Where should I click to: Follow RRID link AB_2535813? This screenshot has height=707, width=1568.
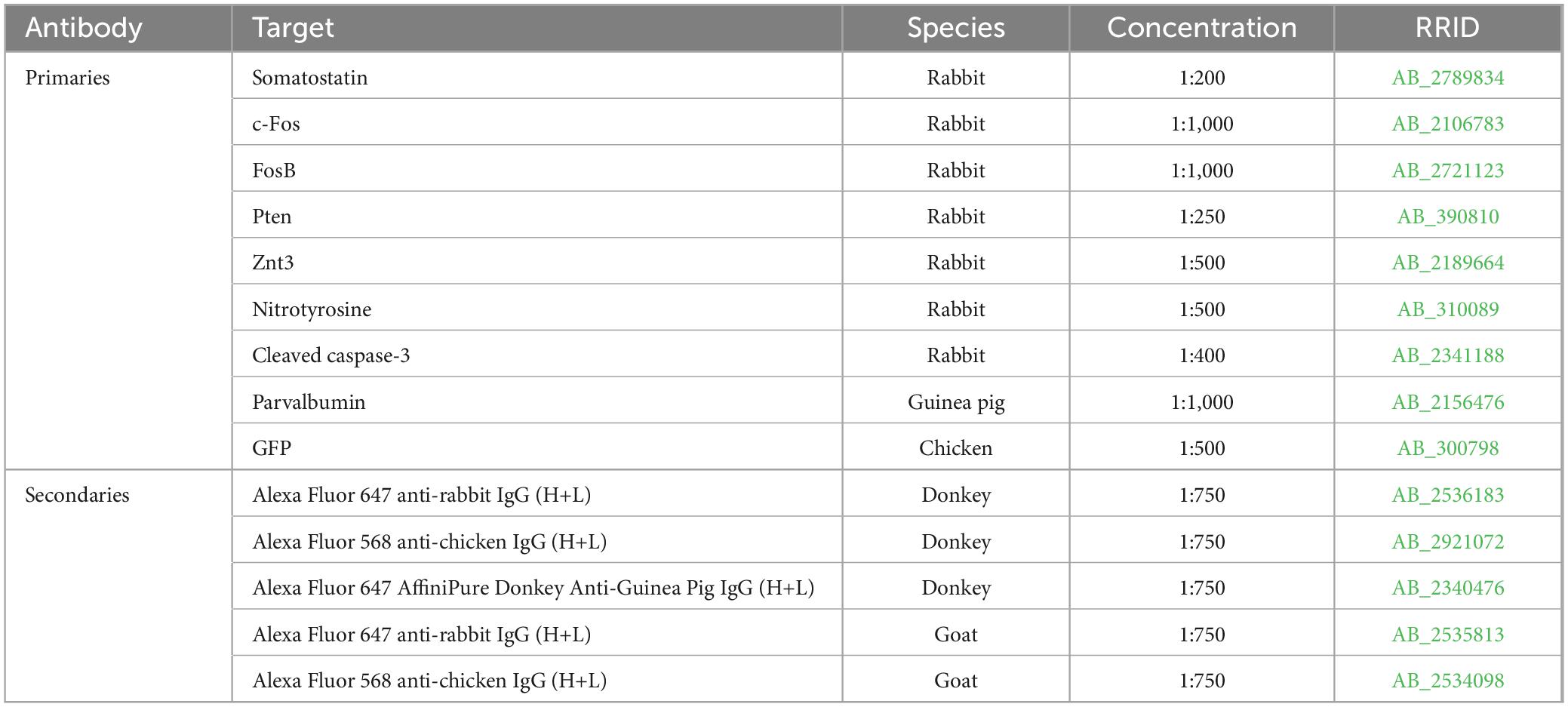(1447, 635)
